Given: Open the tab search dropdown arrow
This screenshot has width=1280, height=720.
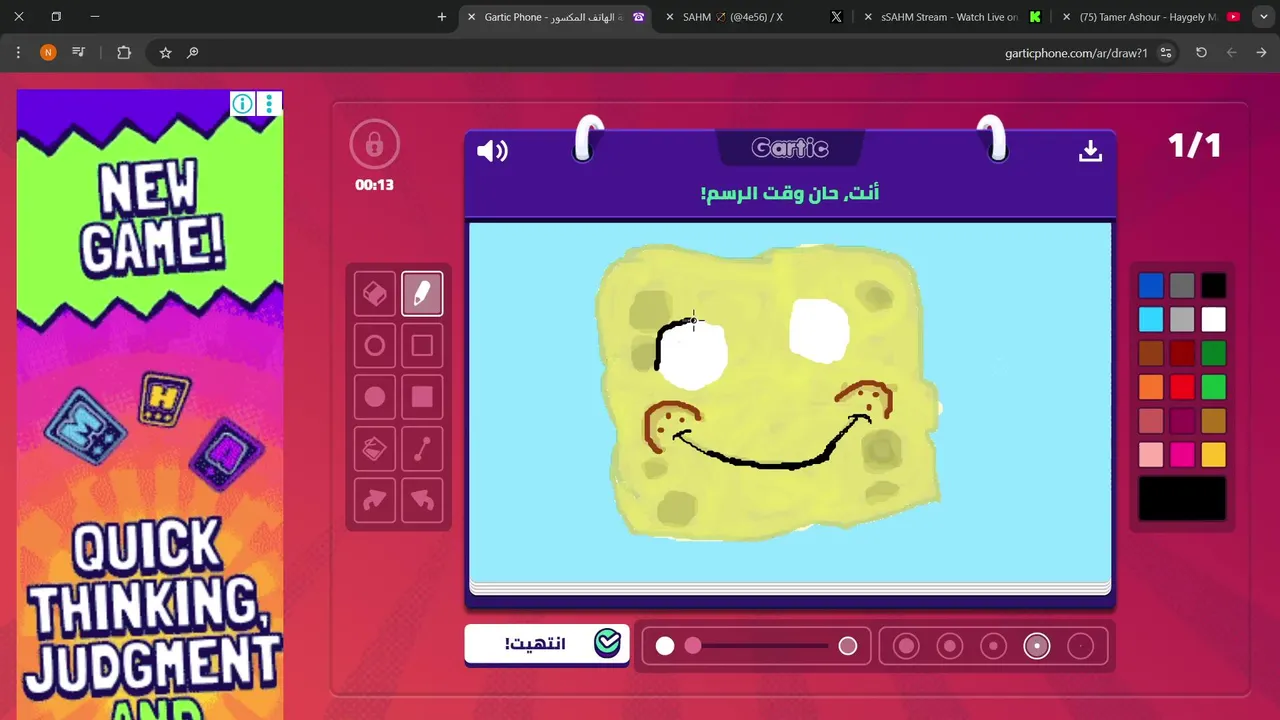Looking at the screenshot, I should click(1262, 17).
